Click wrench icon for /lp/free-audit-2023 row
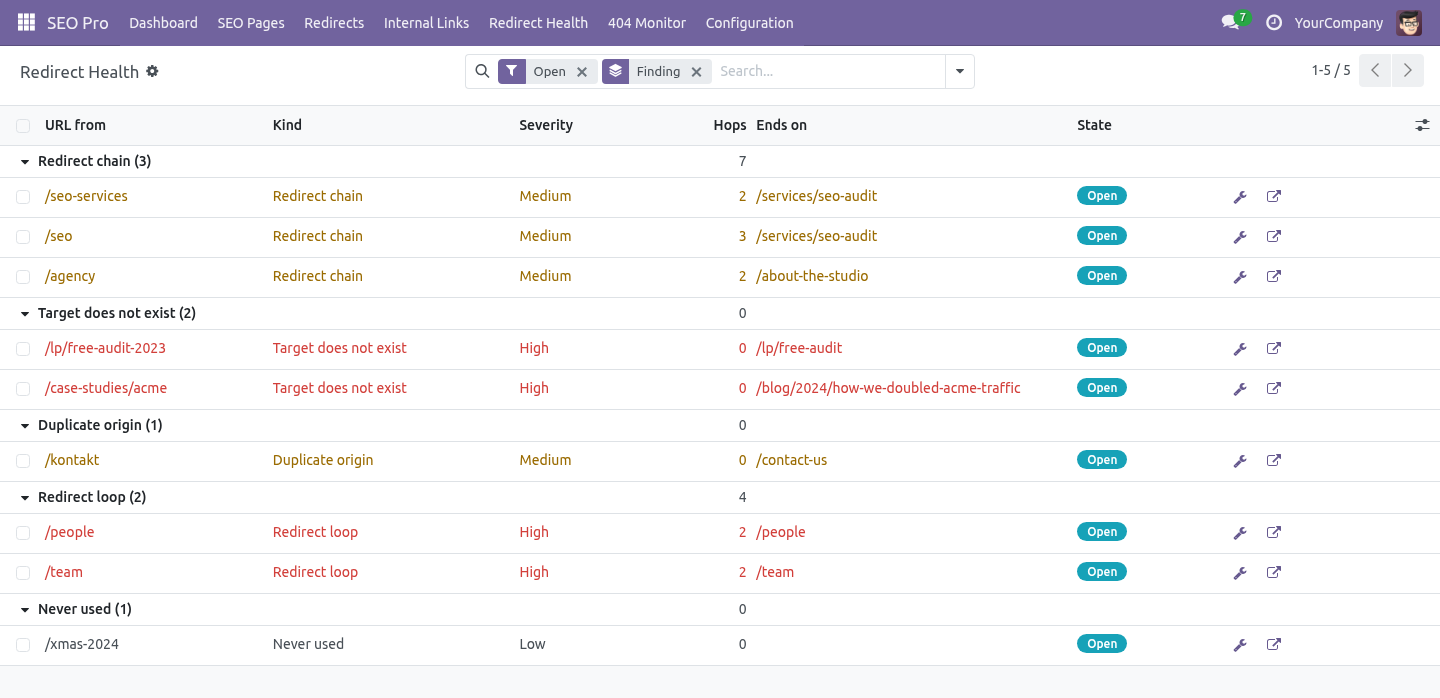 (x=1240, y=349)
